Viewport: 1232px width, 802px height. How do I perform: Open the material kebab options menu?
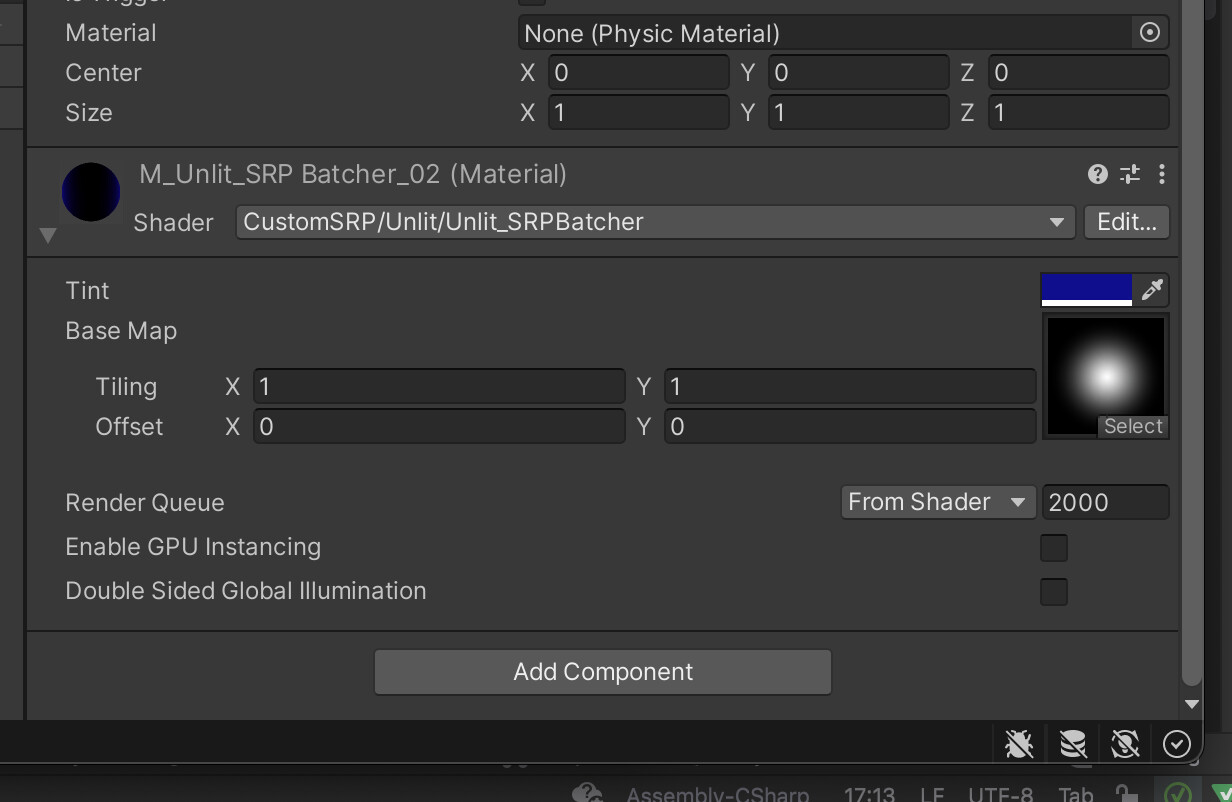tap(1161, 174)
